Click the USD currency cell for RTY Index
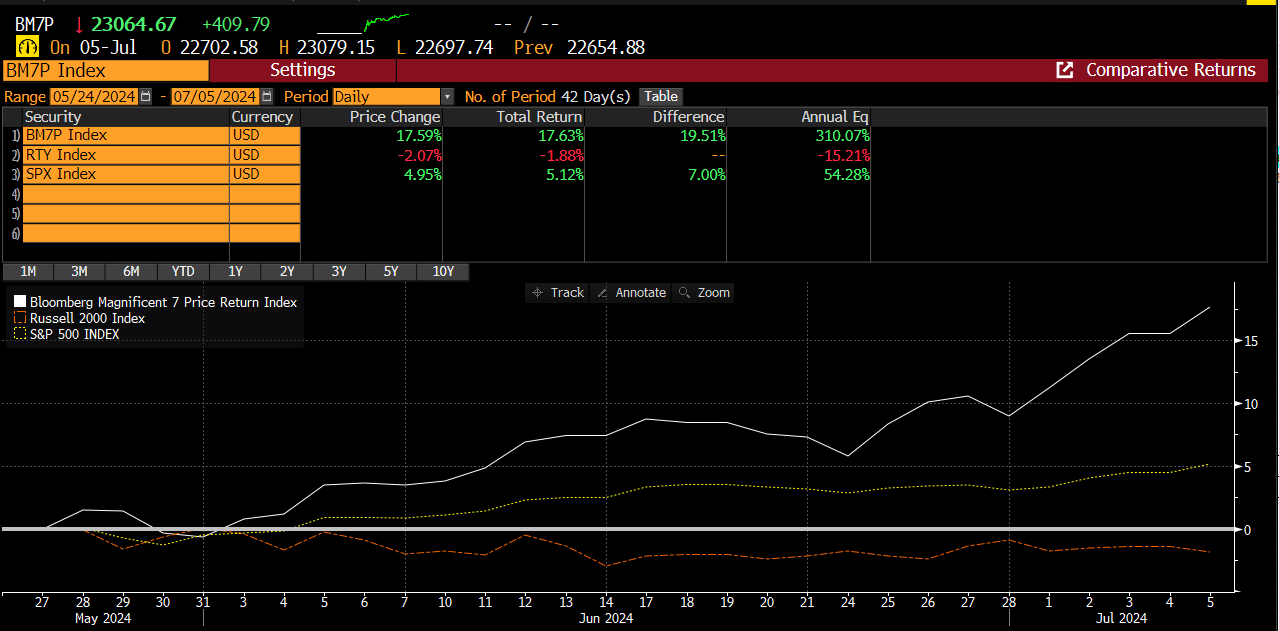This screenshot has width=1279, height=631. (265, 155)
